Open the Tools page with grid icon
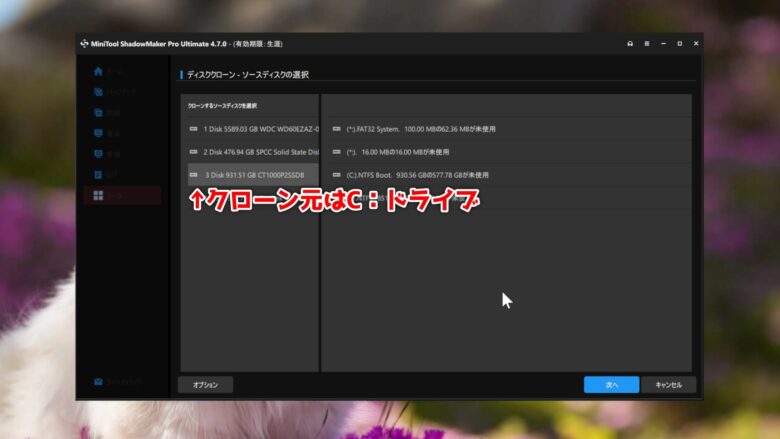 tap(98, 195)
